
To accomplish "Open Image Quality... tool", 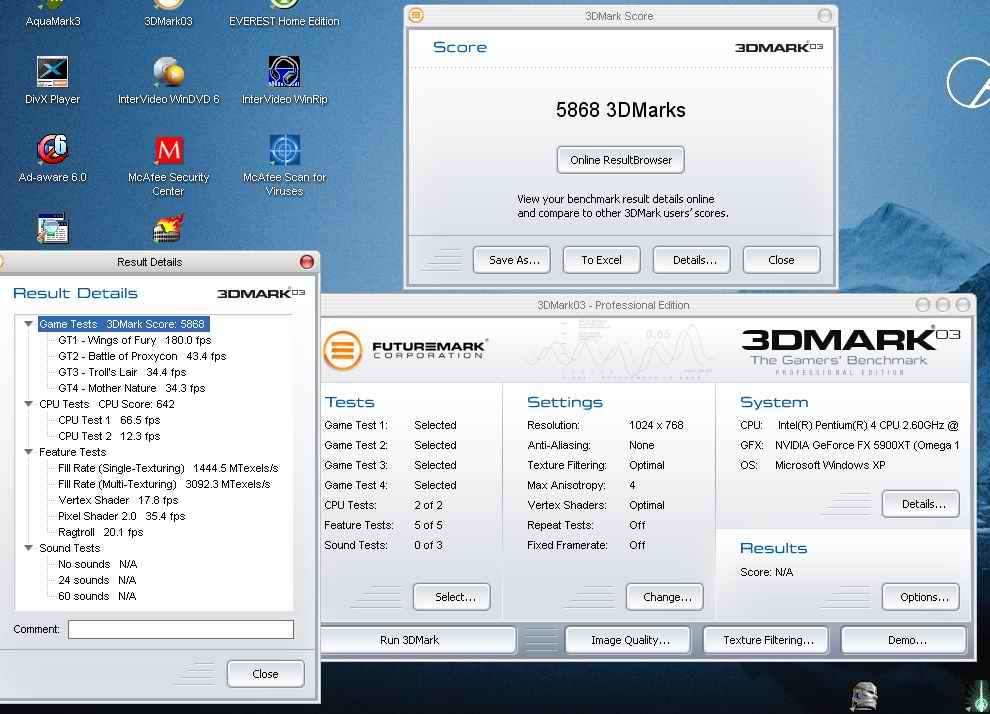I will [x=628, y=640].
